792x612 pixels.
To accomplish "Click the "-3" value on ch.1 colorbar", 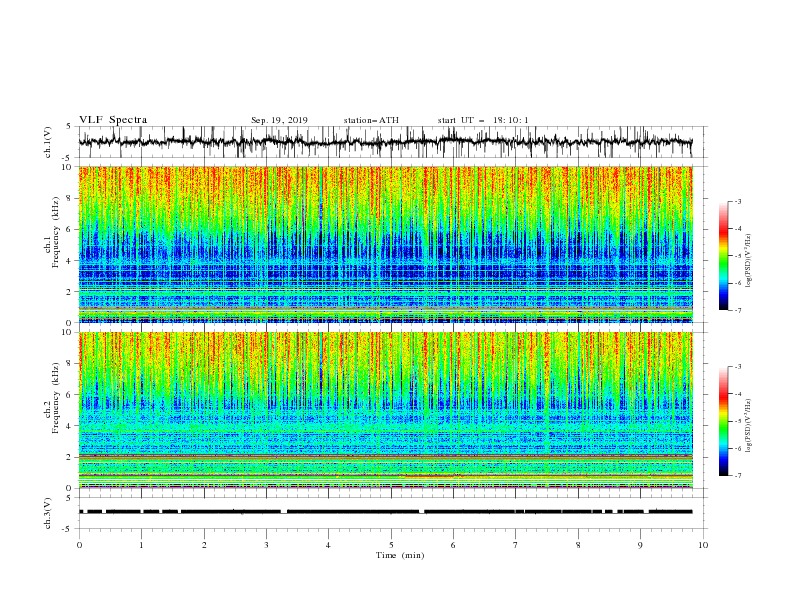I will tap(737, 201).
